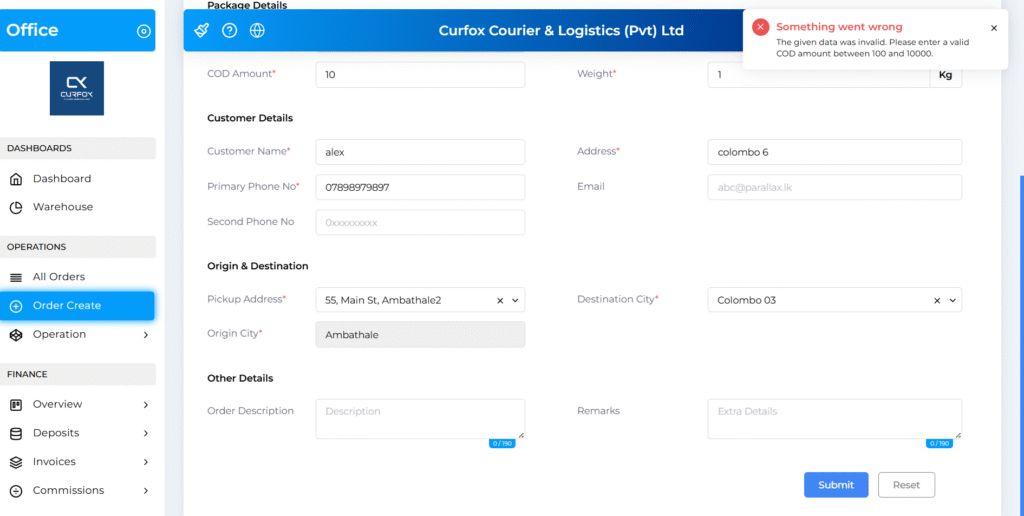Open the Pickup Address dropdown arrow
This screenshot has height=516, width=1024.
(515, 300)
